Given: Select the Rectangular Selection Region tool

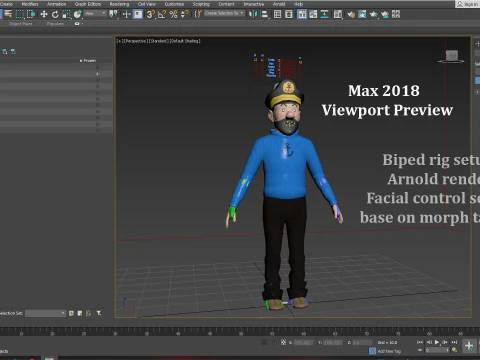Looking at the screenshot, I should pyautogui.click(x=20, y=14).
